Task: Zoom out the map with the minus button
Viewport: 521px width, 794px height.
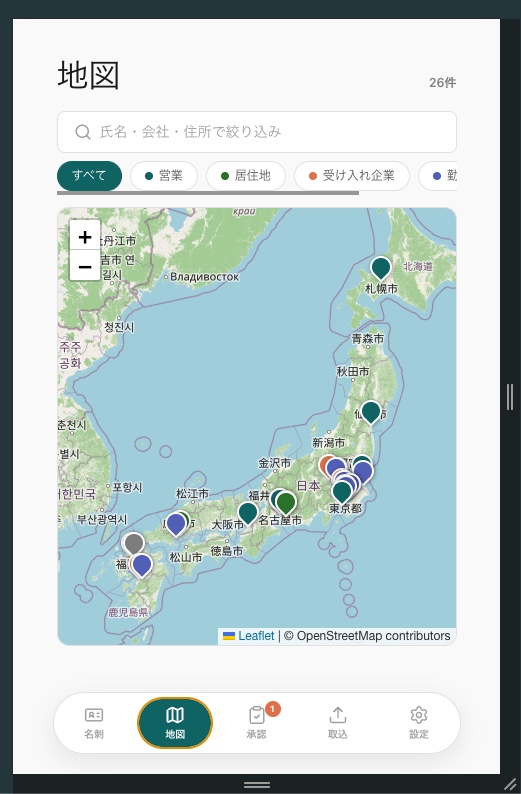Action: point(85,266)
